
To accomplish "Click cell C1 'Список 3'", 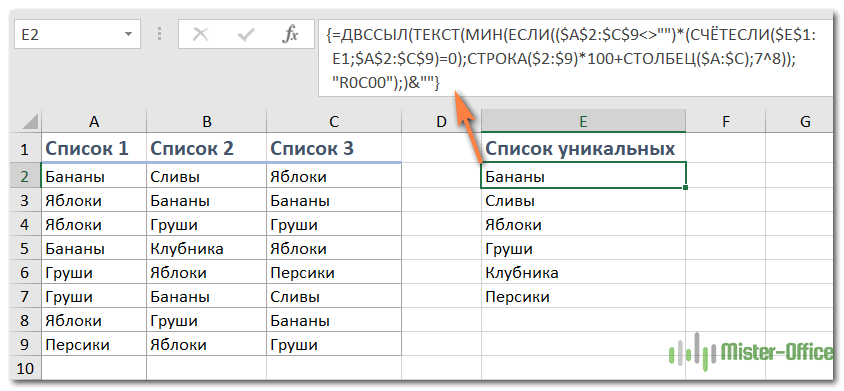I will coord(334,149).
